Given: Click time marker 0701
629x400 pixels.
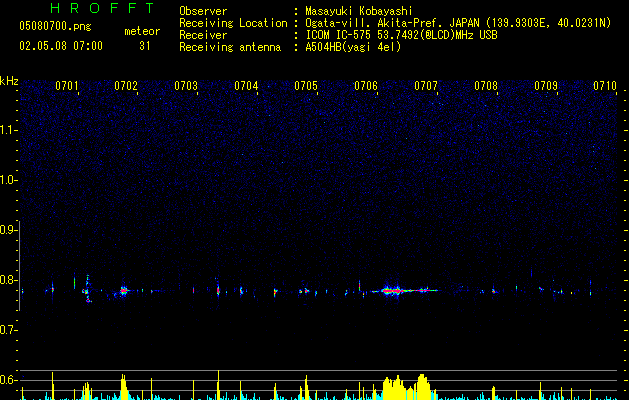Looking at the screenshot, I should 67,86.
